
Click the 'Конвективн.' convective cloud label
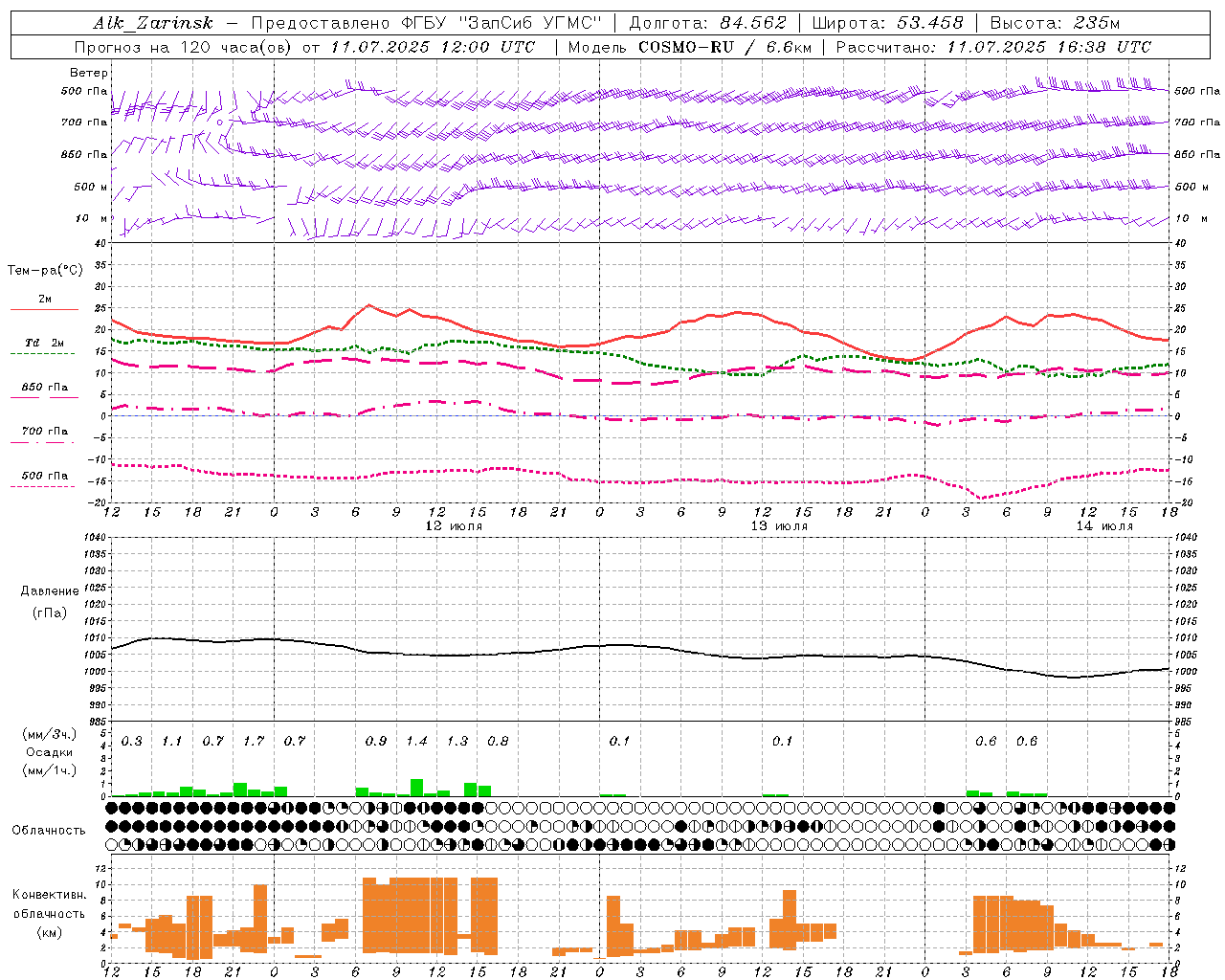pos(49,894)
